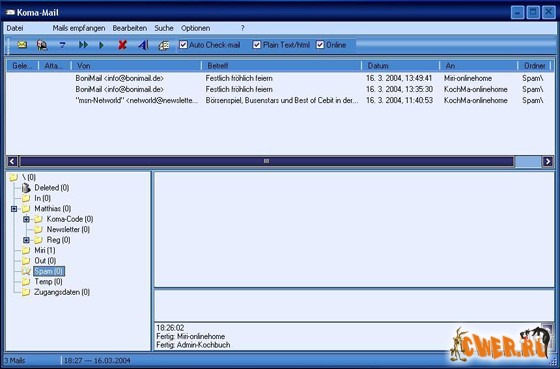Click the horizontal scrollbar right arrow
Screen dimensions: 560x369
[x=548, y=161]
